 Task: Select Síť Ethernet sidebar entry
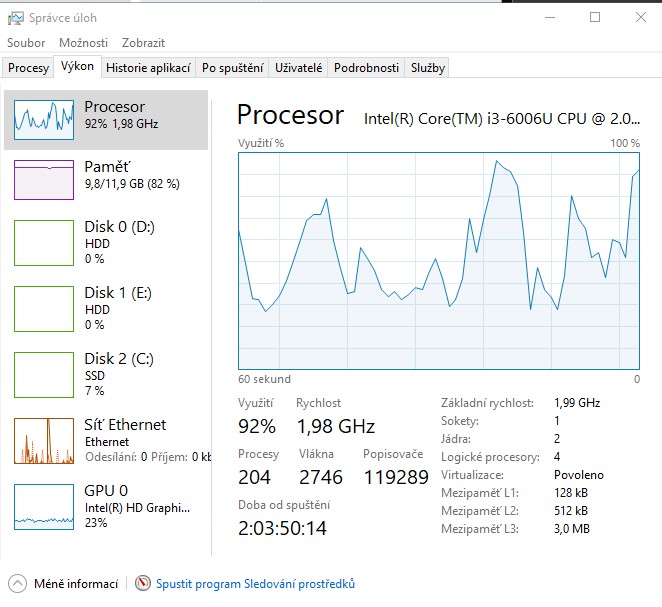click(106, 441)
